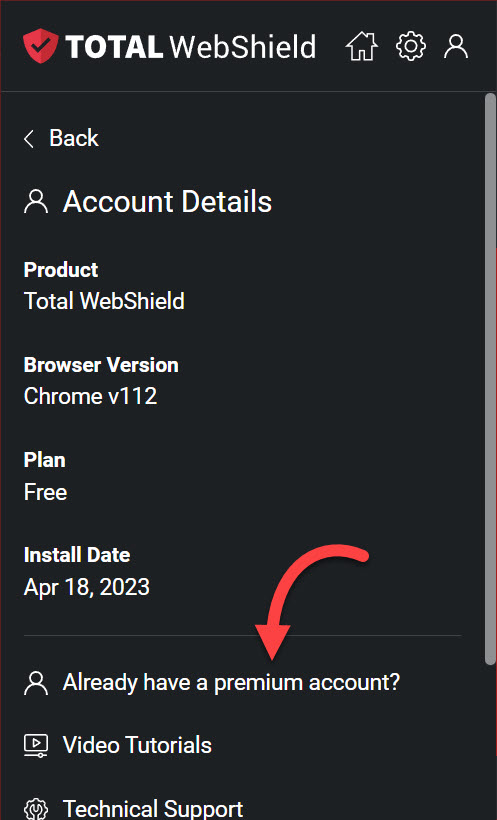
Task: Click the Free plan value
Action: point(46,492)
